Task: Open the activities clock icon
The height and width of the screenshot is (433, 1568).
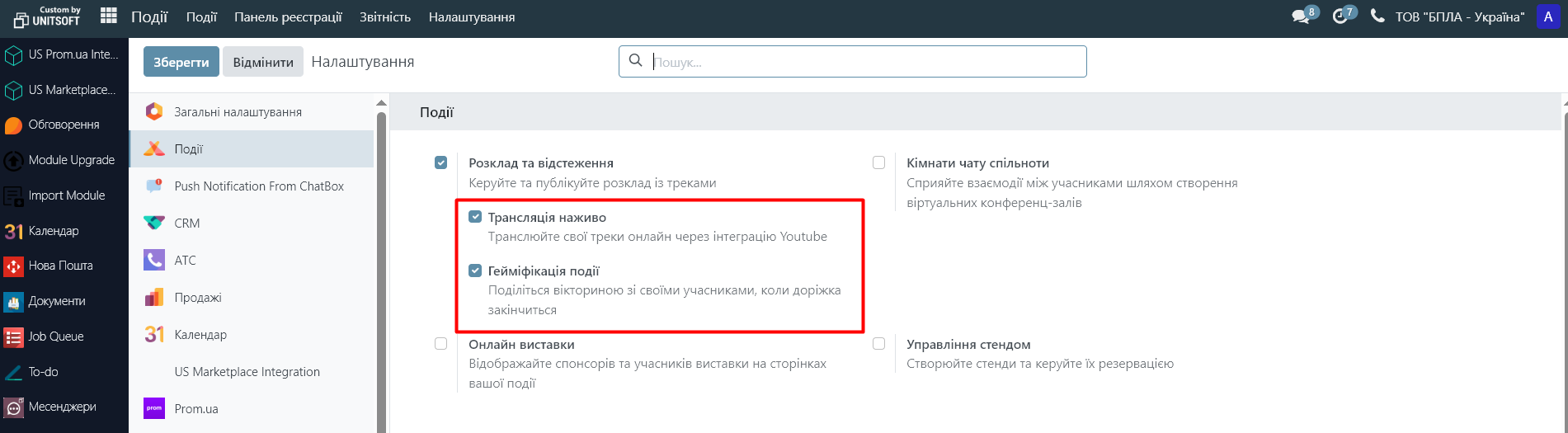Action: (1340, 16)
